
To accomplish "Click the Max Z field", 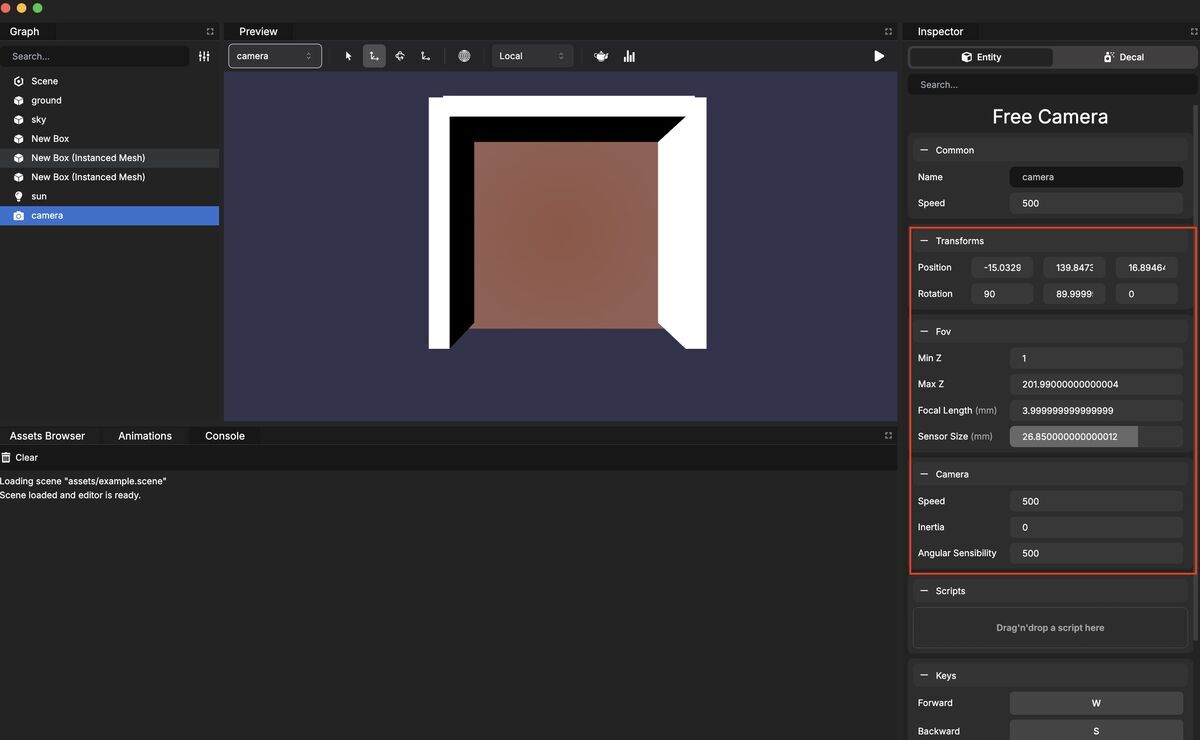I will click(x=1096, y=384).
